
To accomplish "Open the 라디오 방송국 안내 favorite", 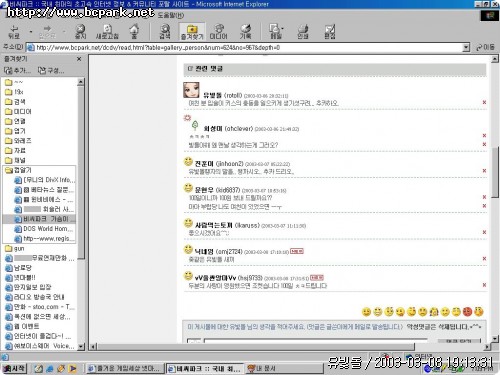I will click(x=35, y=297).
